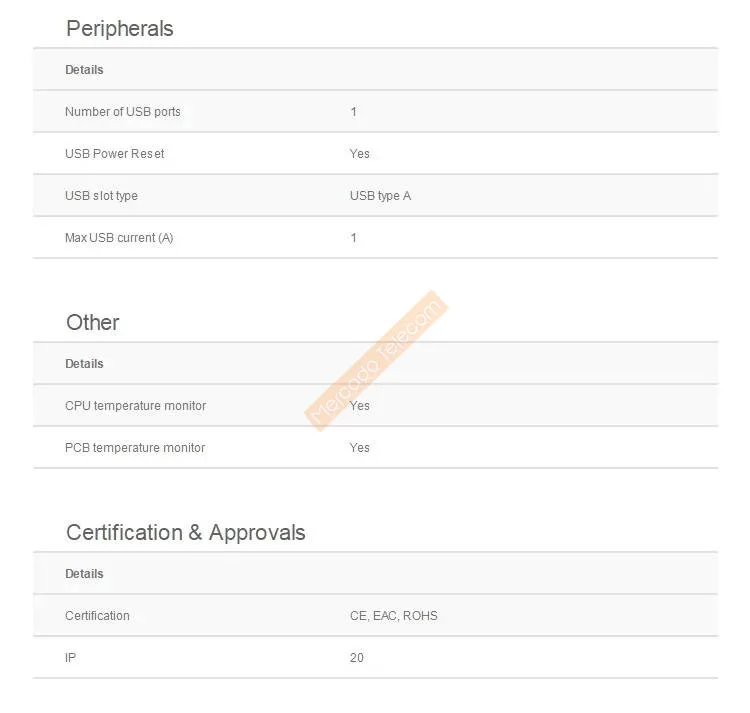The width and height of the screenshot is (750, 713).
Task: Click the Details header under Other
Action: click(x=84, y=364)
